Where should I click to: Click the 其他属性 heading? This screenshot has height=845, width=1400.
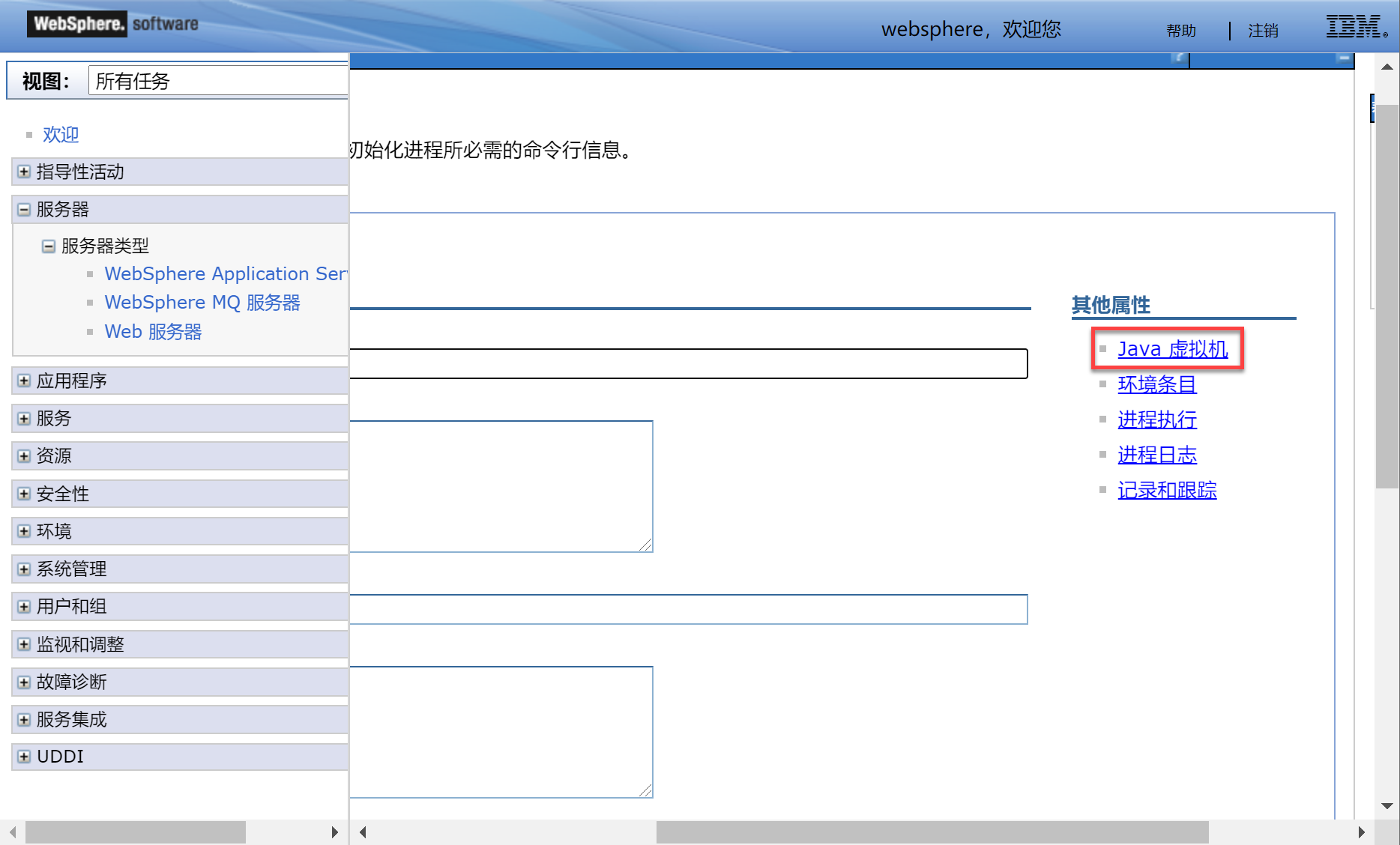coord(1111,306)
